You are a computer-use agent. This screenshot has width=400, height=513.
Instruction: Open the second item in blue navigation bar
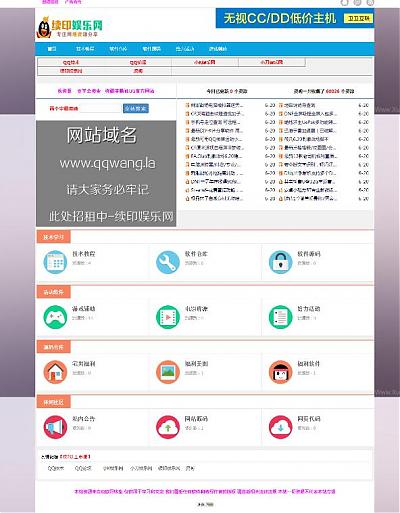click(x=85, y=49)
